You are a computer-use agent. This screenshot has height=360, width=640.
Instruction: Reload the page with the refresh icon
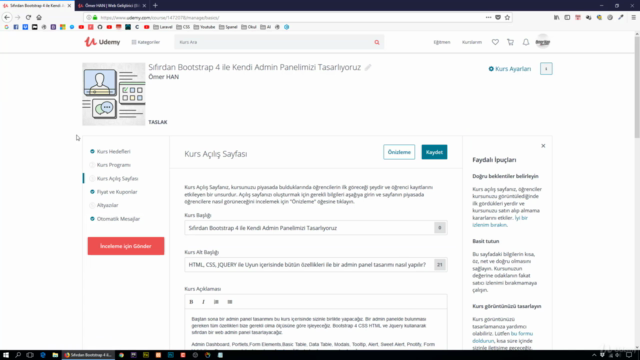28,17
